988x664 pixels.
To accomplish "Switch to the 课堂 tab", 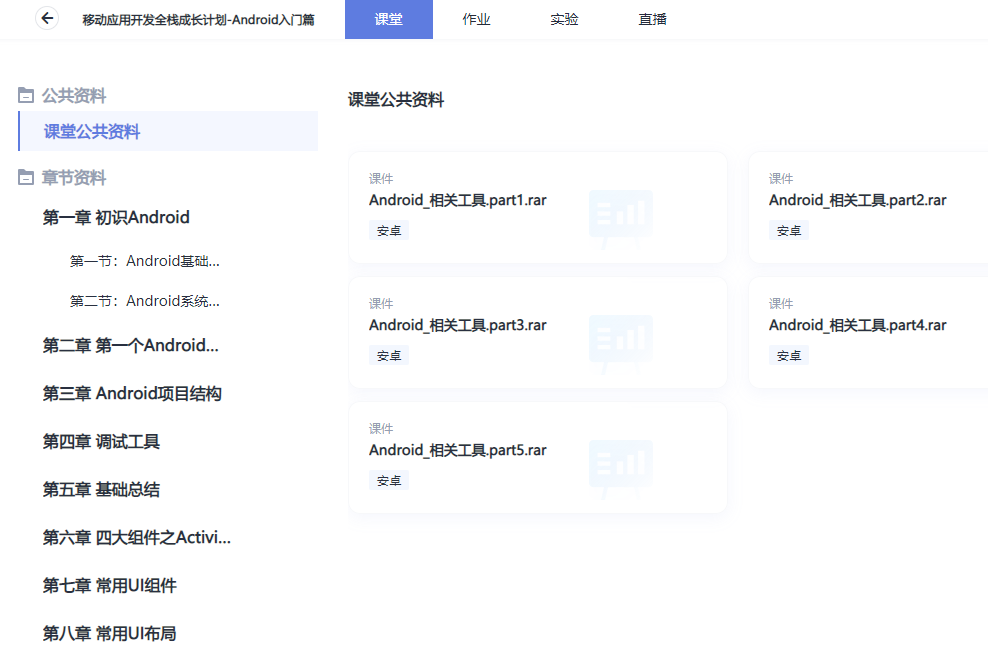I will [389, 20].
